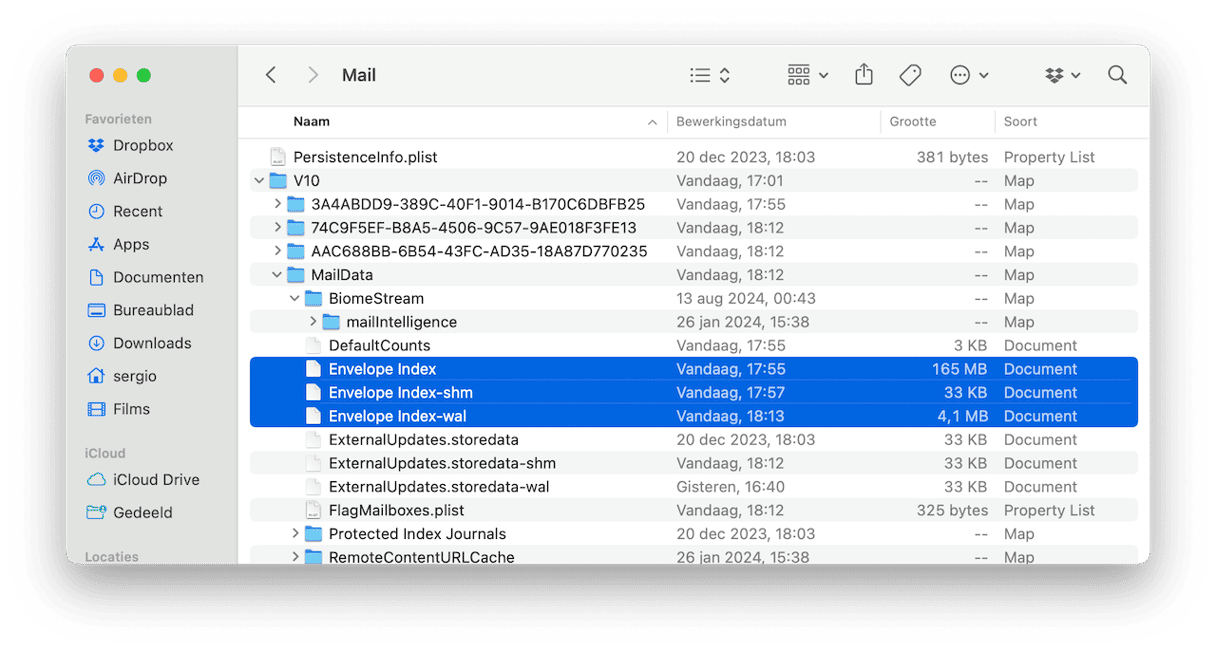The width and height of the screenshot is (1216, 651).
Task: Select the mailIntelligence folder row
Action: [x=693, y=322]
